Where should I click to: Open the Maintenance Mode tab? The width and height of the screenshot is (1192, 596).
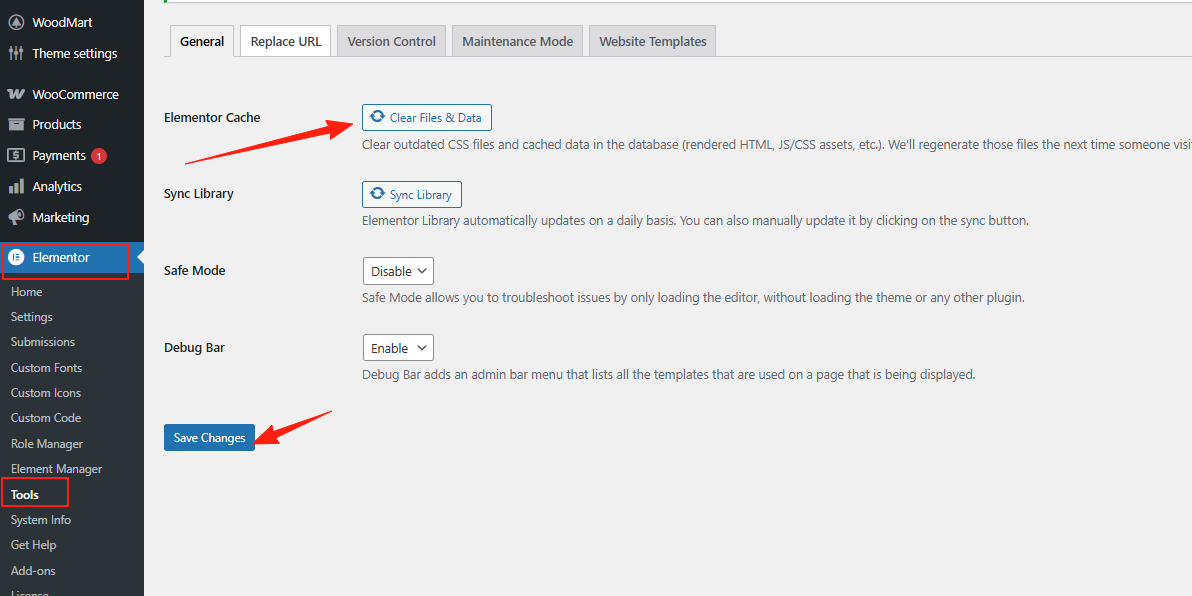click(517, 41)
